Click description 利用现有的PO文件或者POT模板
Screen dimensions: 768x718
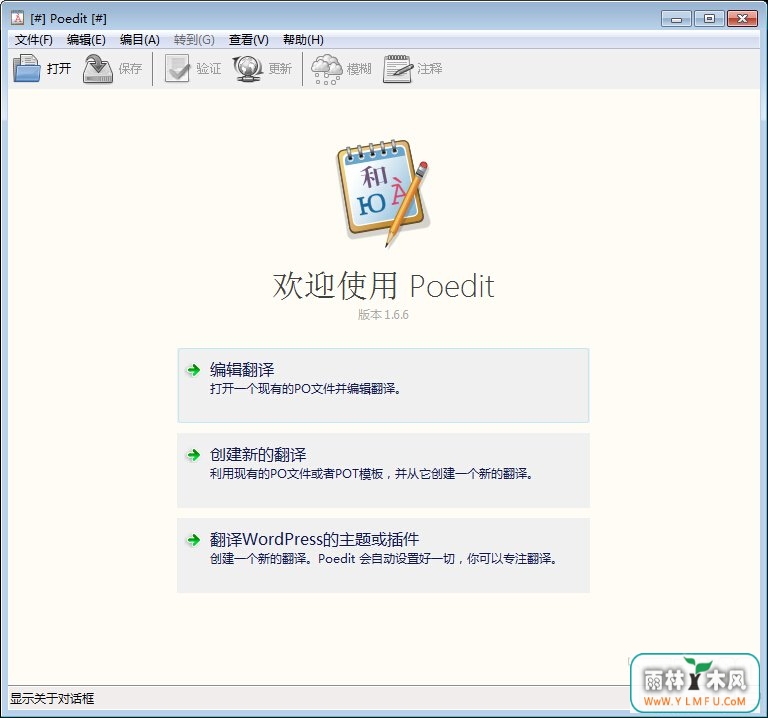tap(371, 474)
